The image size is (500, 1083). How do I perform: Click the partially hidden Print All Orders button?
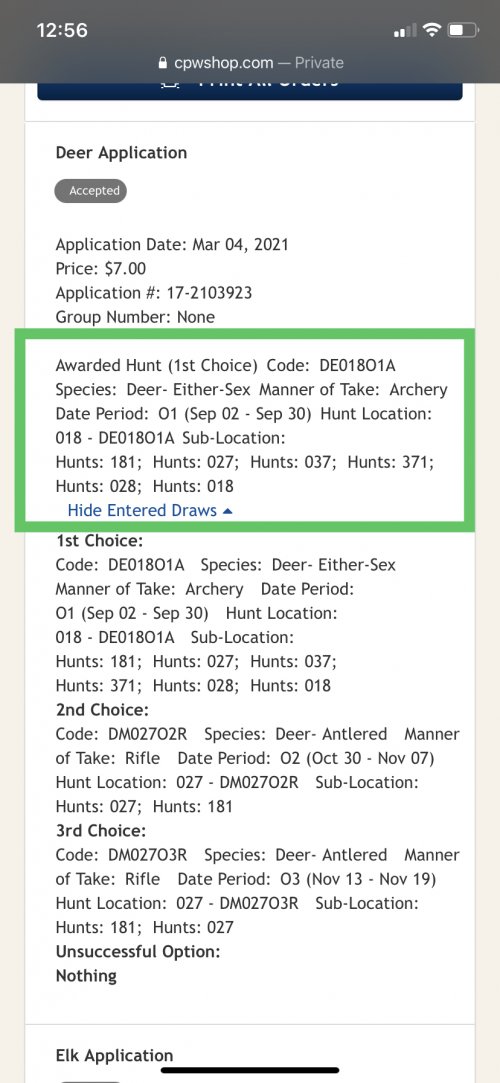click(x=250, y=91)
